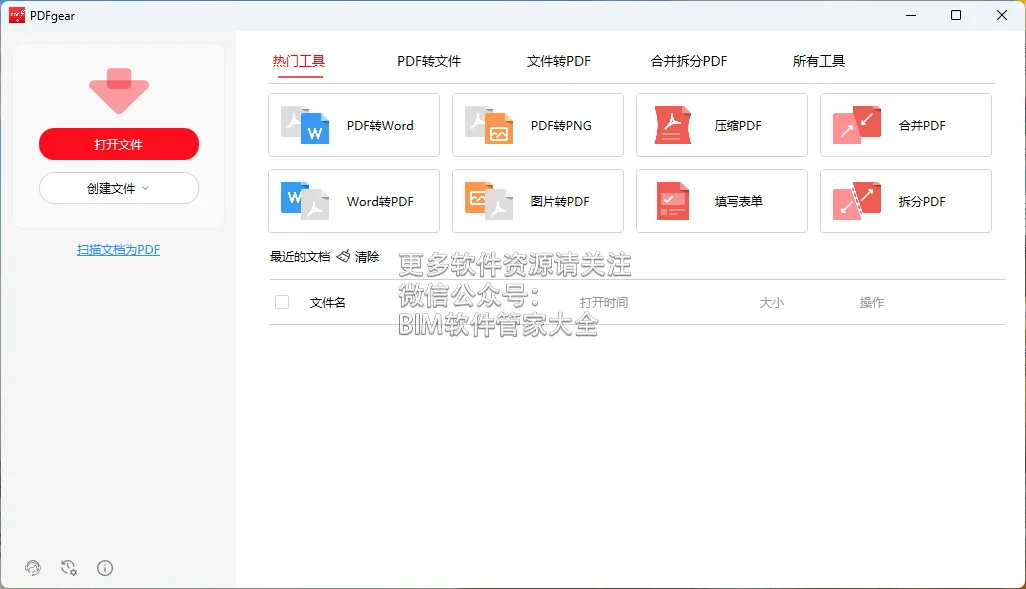Maximize the PDFgear window
Viewport: 1026px width, 589px height.
[956, 15]
